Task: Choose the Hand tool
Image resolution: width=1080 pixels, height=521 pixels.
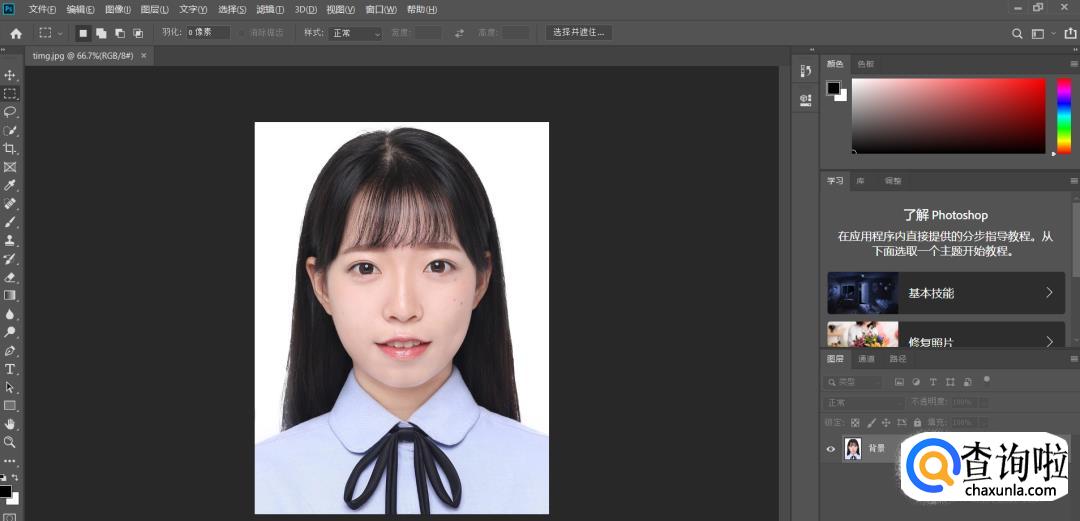Action: pyautogui.click(x=10, y=423)
